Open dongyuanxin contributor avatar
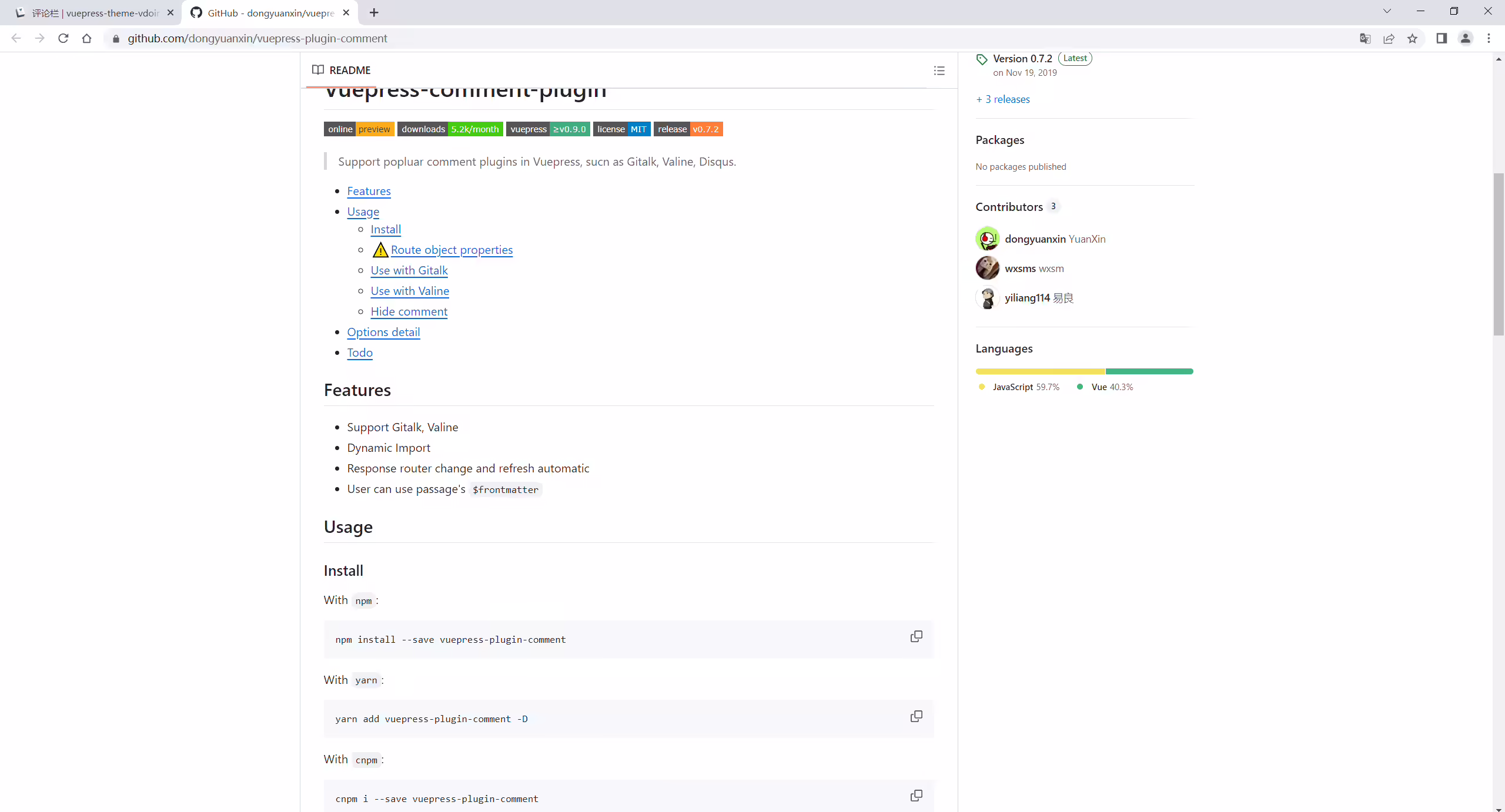The height and width of the screenshot is (812, 1505). [x=988, y=239]
